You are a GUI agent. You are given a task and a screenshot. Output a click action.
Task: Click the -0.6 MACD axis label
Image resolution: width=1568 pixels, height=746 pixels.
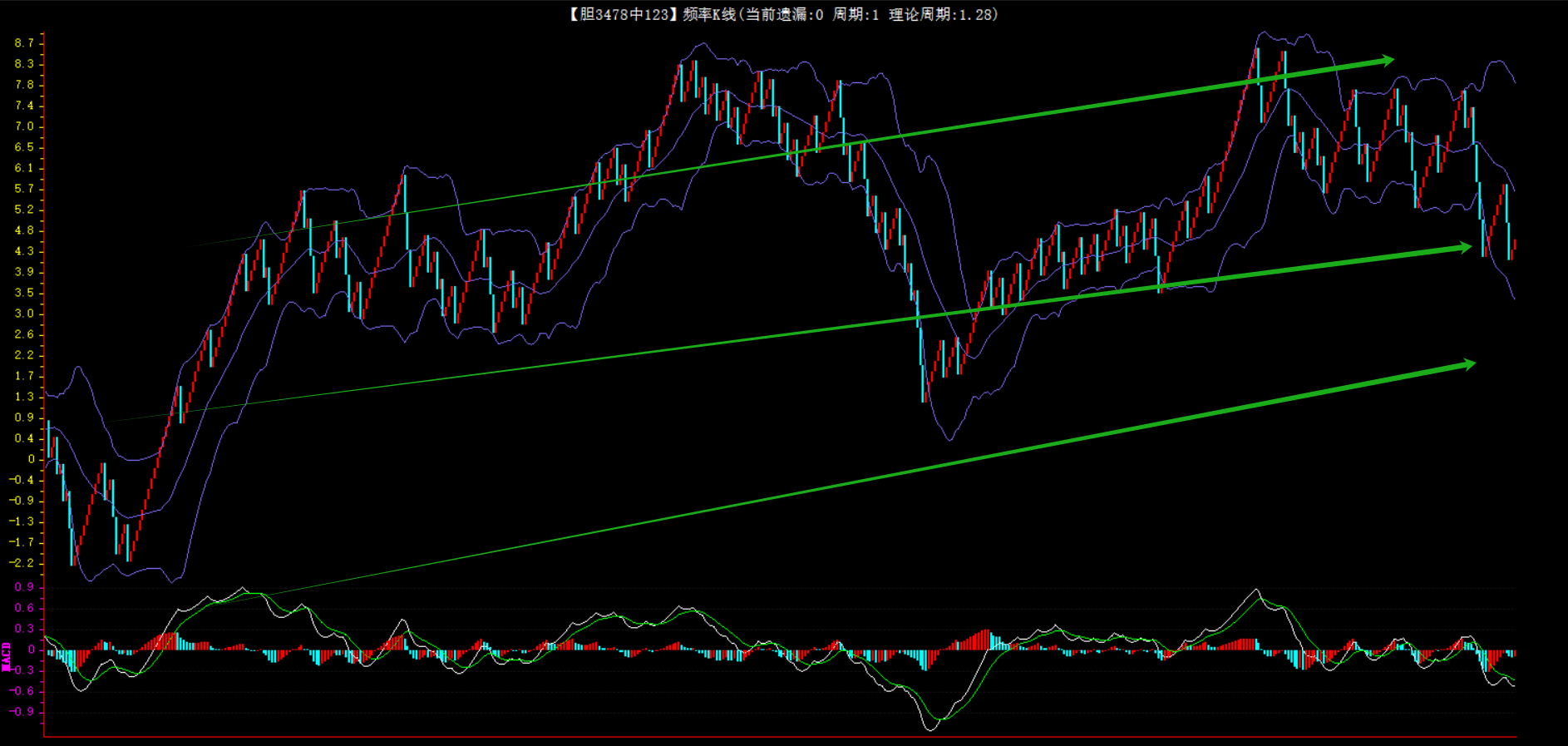[22, 691]
